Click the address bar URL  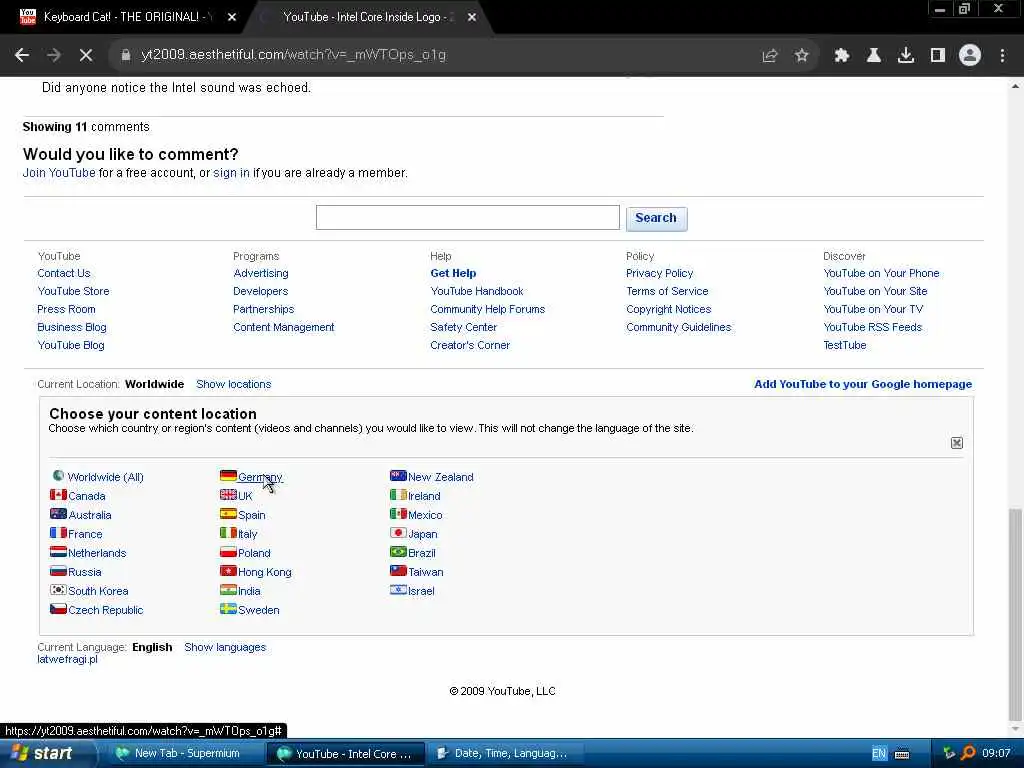click(x=294, y=55)
